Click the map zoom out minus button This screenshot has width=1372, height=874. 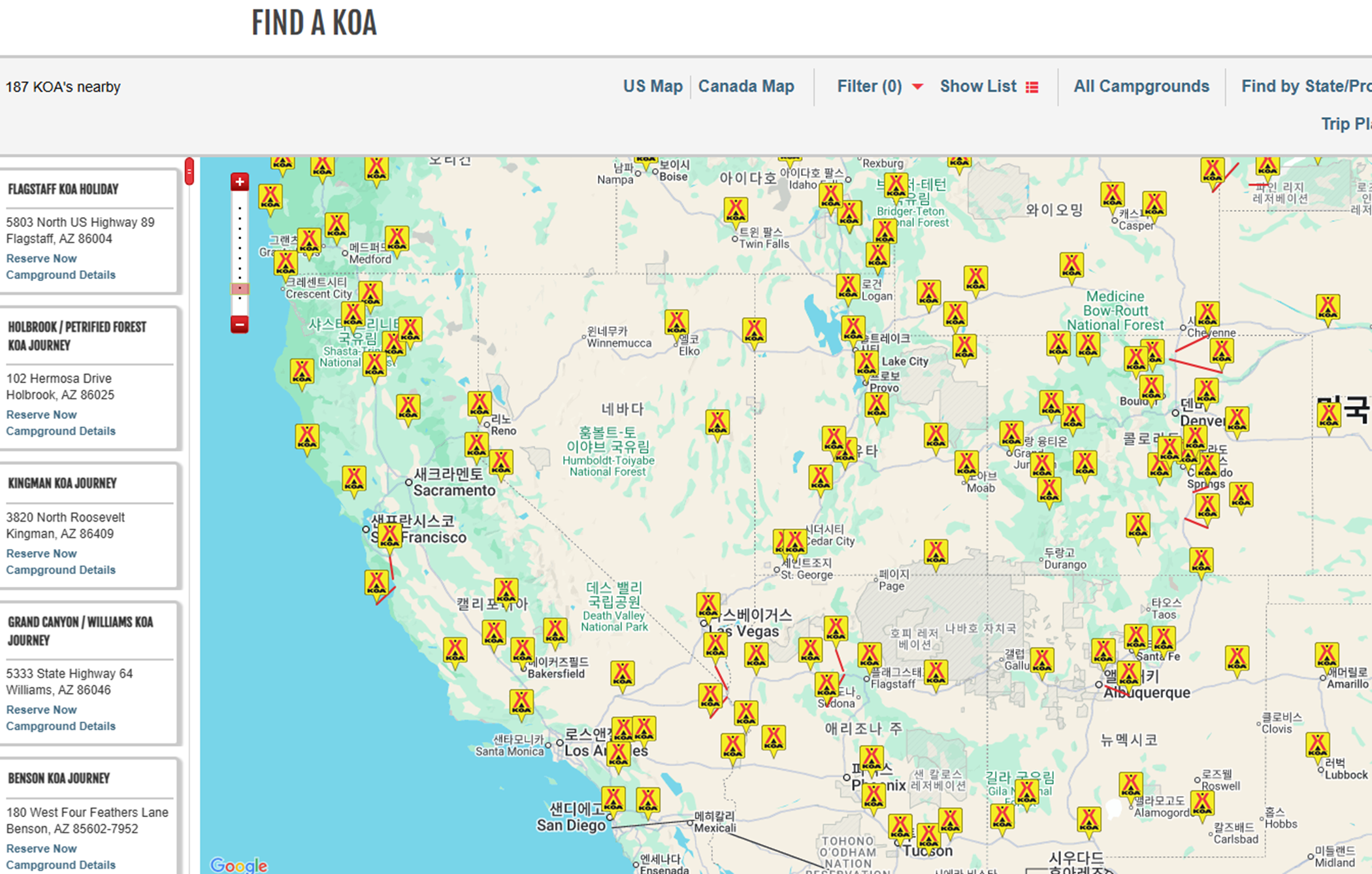(240, 324)
